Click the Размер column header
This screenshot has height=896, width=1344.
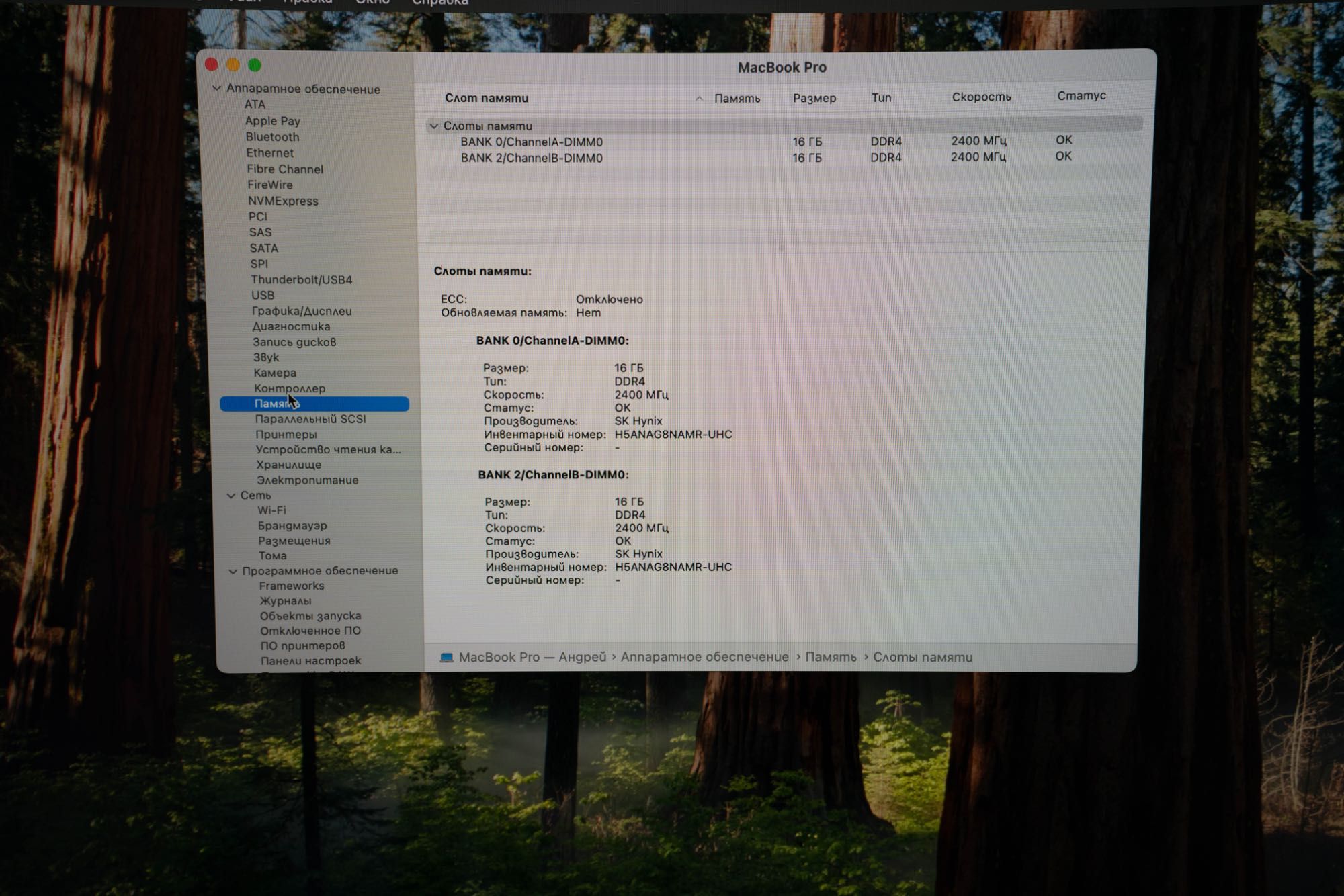coord(814,98)
